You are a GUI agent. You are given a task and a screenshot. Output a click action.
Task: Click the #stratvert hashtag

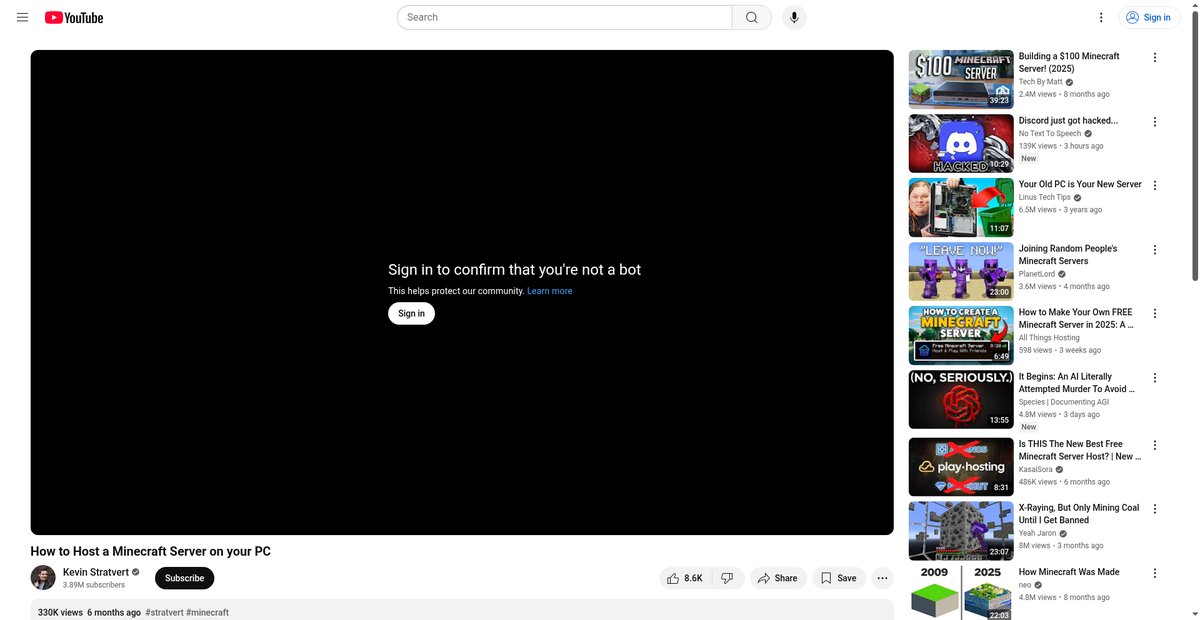click(164, 612)
